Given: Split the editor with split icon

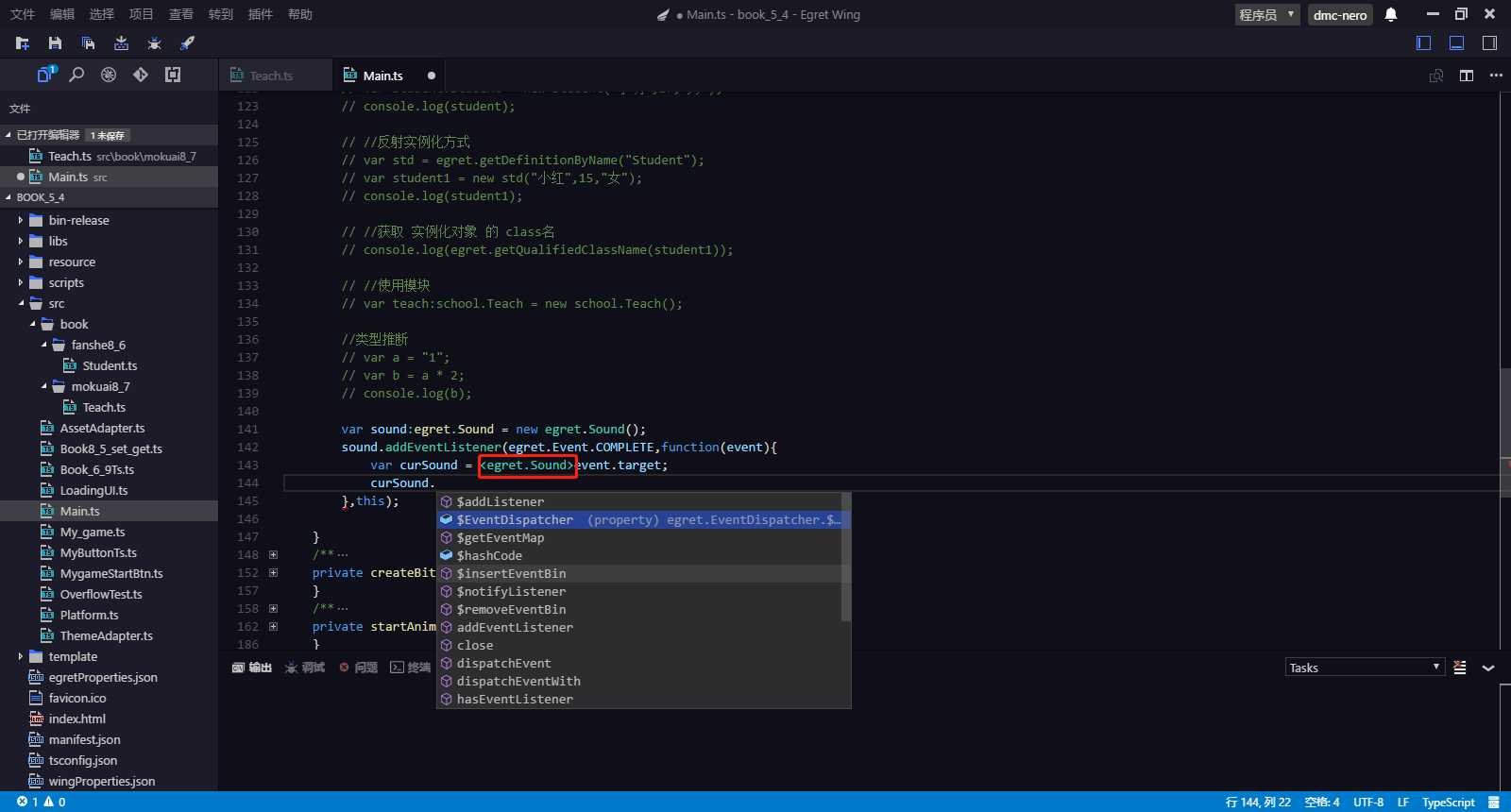Looking at the screenshot, I should click(1467, 76).
